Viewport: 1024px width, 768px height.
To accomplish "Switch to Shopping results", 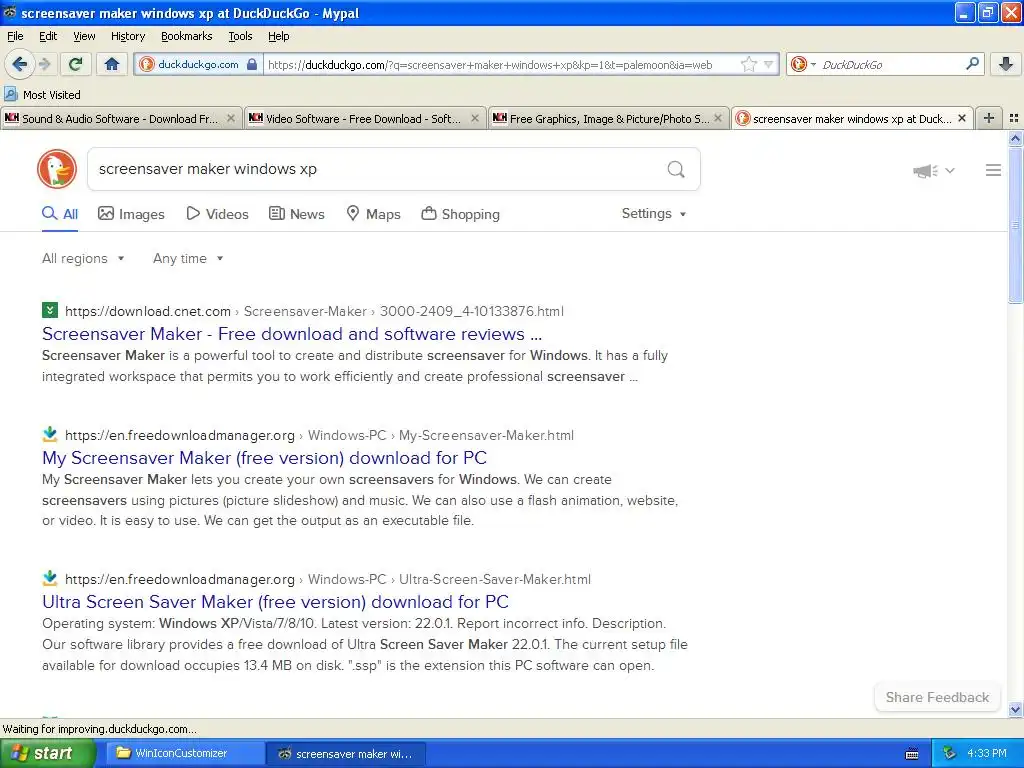I will coord(460,214).
